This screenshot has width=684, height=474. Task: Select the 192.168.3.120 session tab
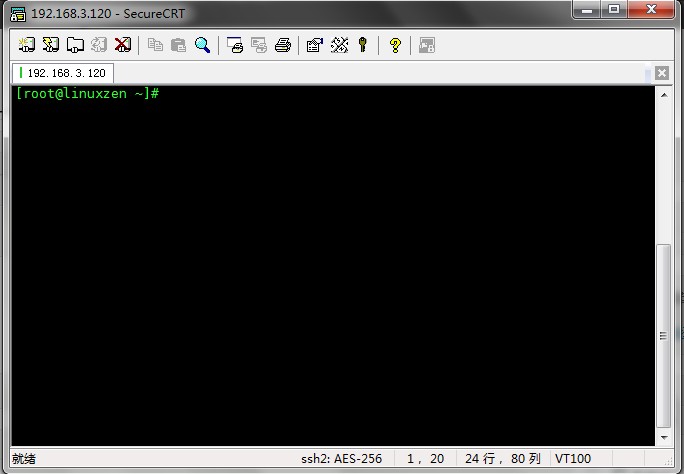tap(63, 73)
